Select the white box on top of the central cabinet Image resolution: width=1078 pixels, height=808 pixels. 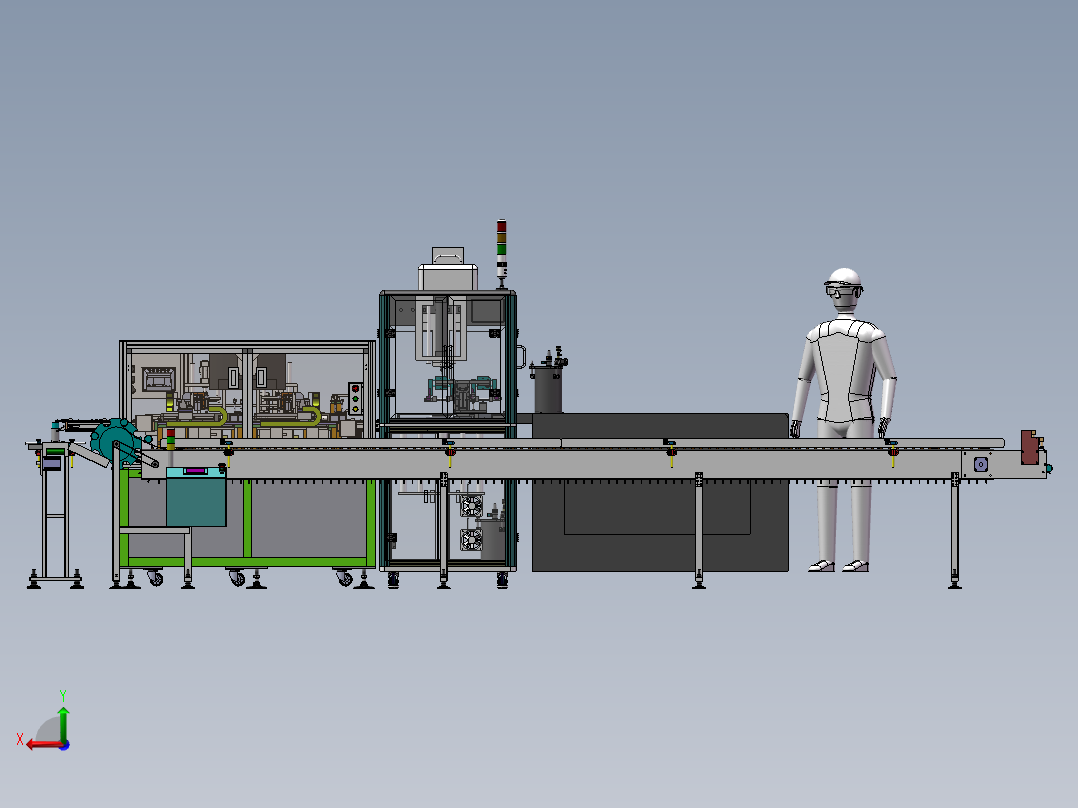click(448, 276)
